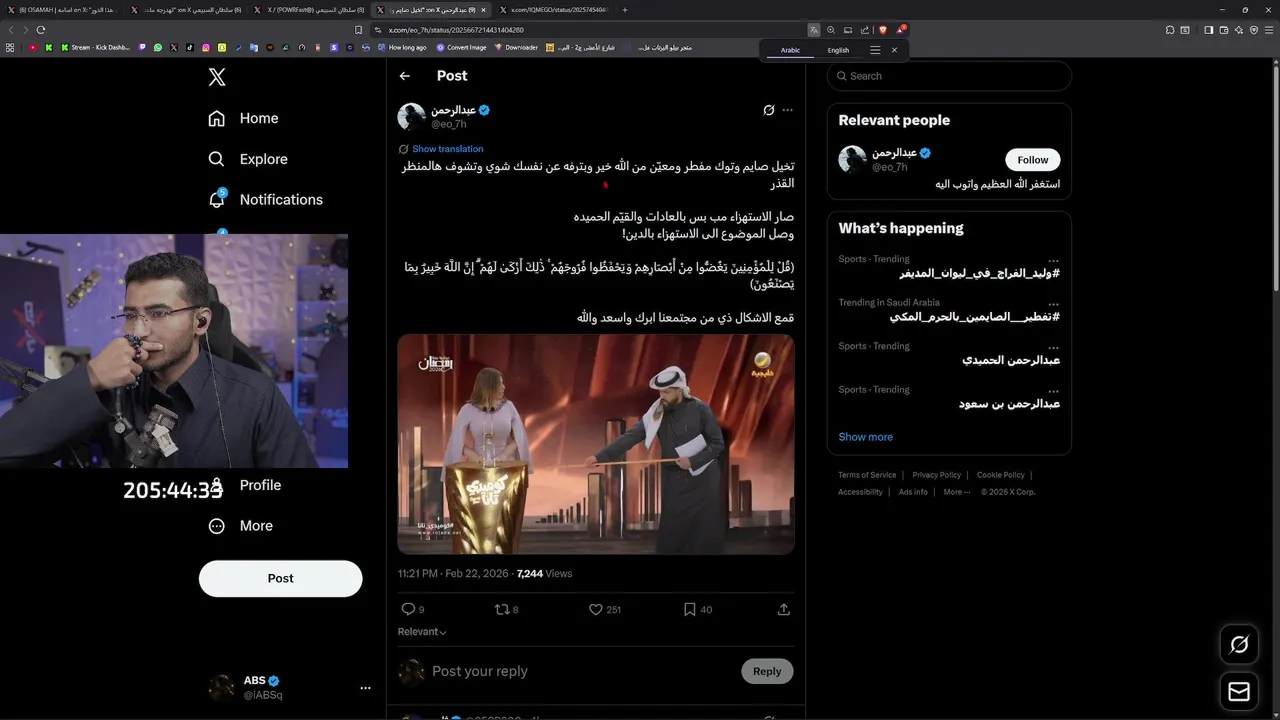Switch to the POWRFast browser tab
Screen dimensions: 1280x720
click(x=309, y=10)
